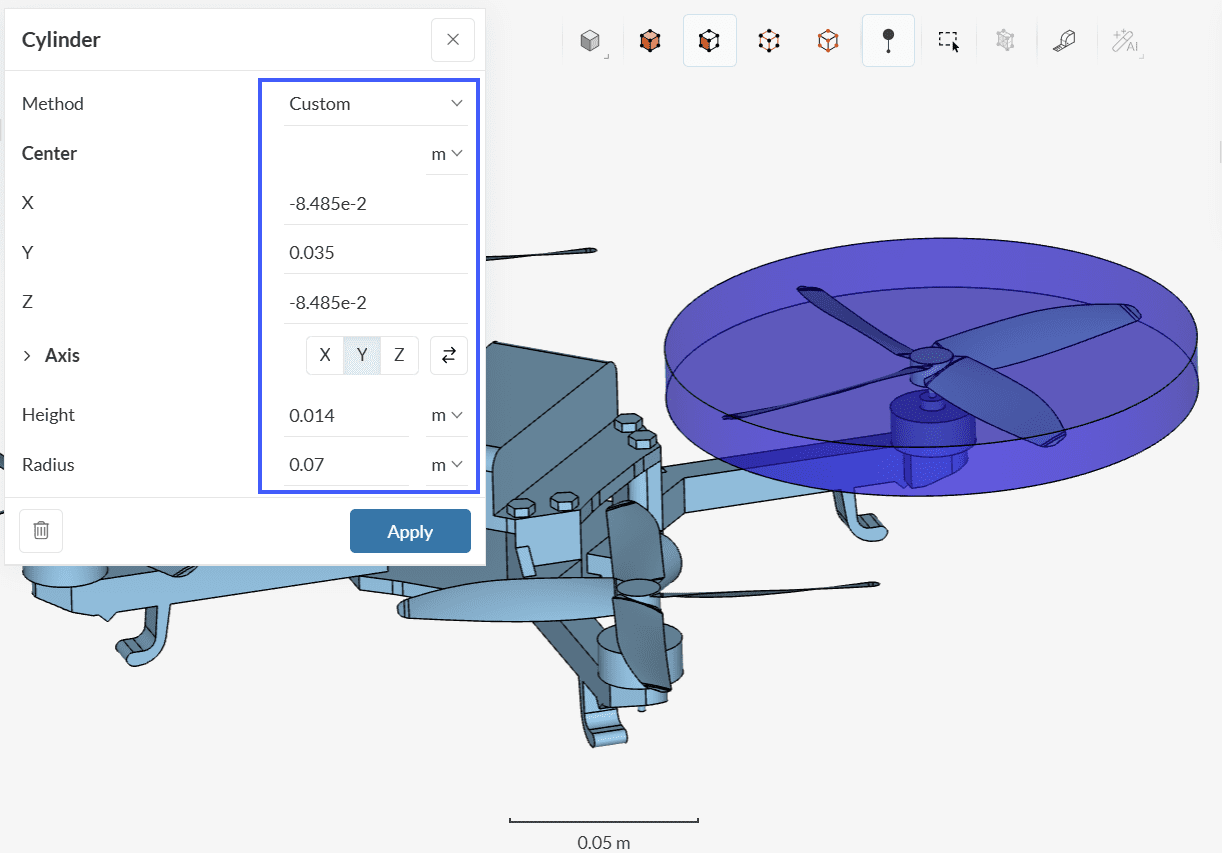Apply the cylinder settings
This screenshot has height=853, width=1222.
[410, 531]
